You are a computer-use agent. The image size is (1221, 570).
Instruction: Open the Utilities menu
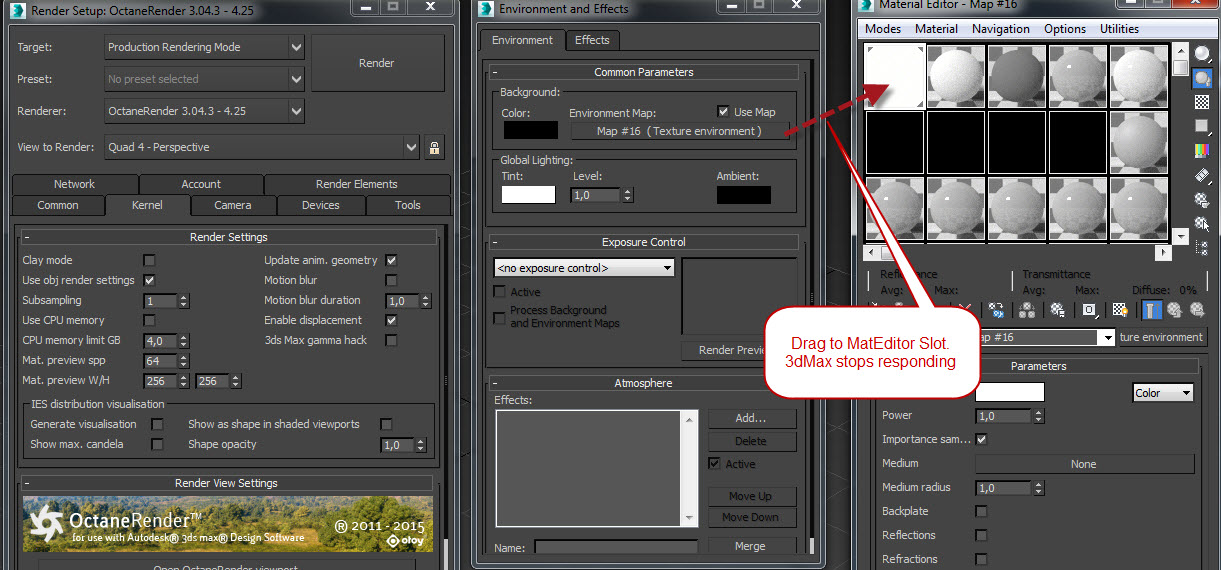(1119, 29)
